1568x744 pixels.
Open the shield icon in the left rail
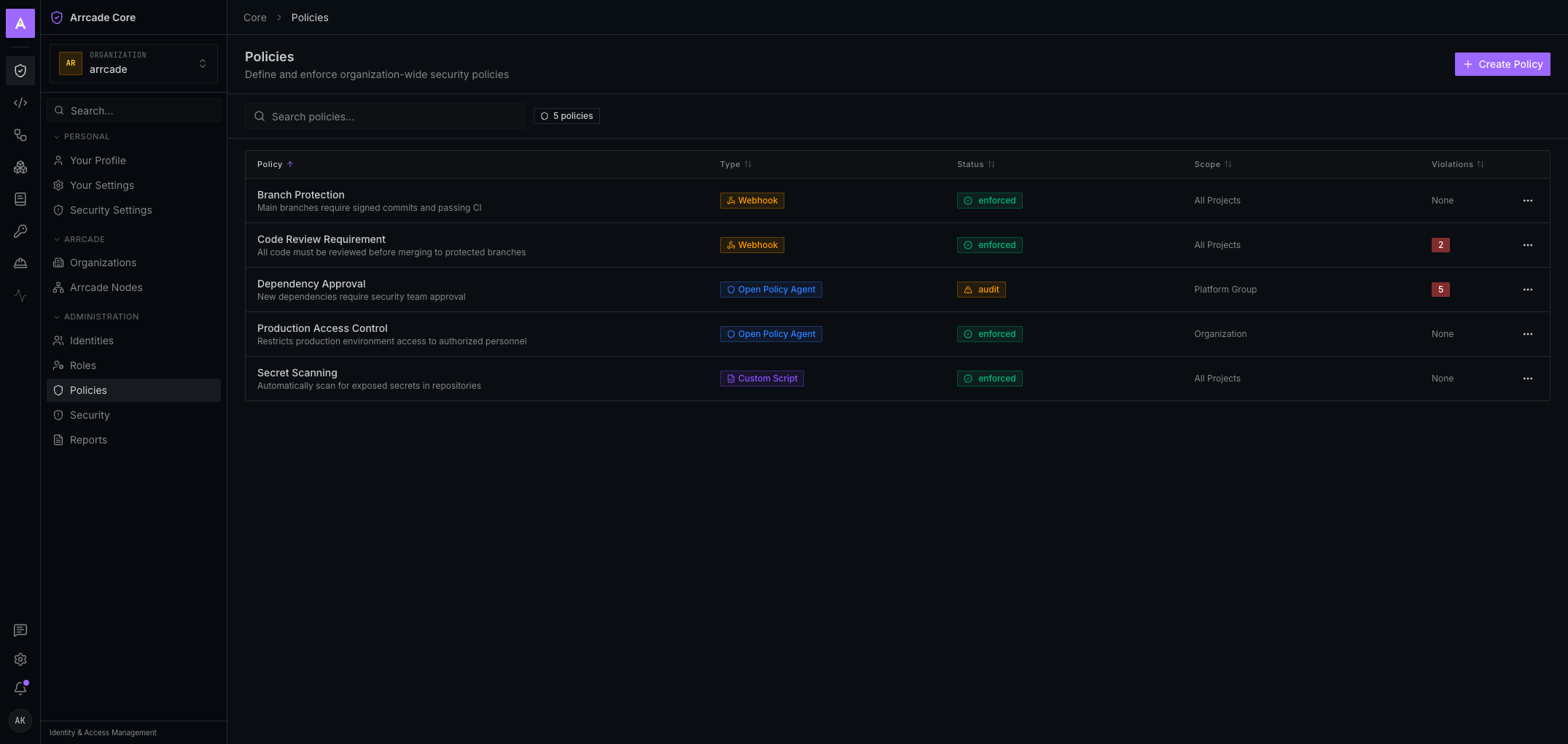point(20,71)
